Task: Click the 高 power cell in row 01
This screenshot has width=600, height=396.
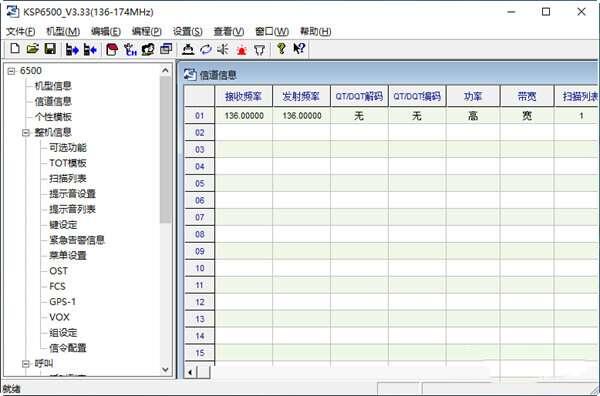Action: [x=473, y=116]
